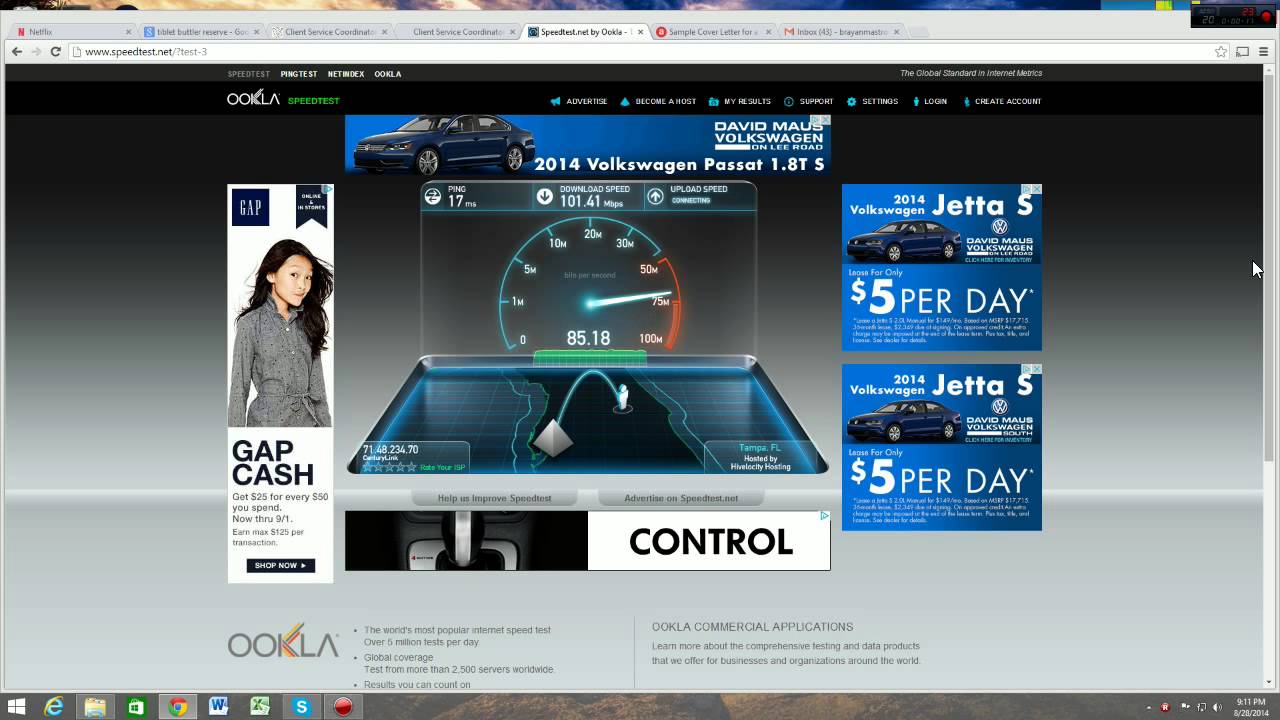Close the Passat banner ad choices icon
This screenshot has height=720, width=1280.
point(825,120)
